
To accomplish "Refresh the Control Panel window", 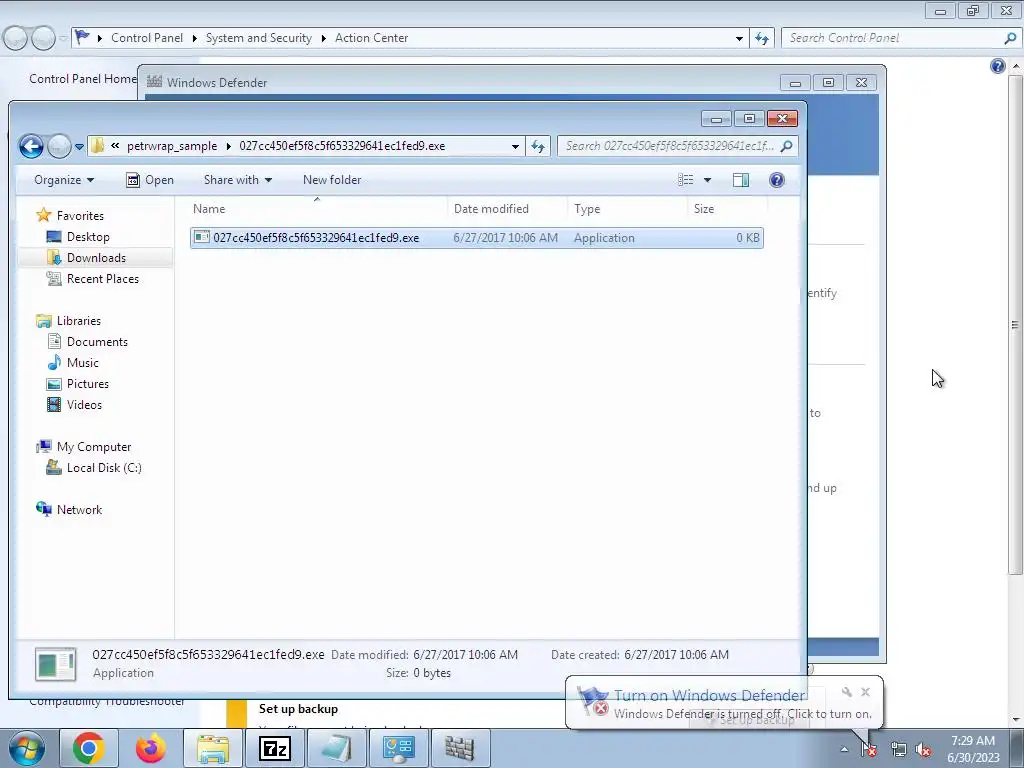I will pyautogui.click(x=761, y=39).
